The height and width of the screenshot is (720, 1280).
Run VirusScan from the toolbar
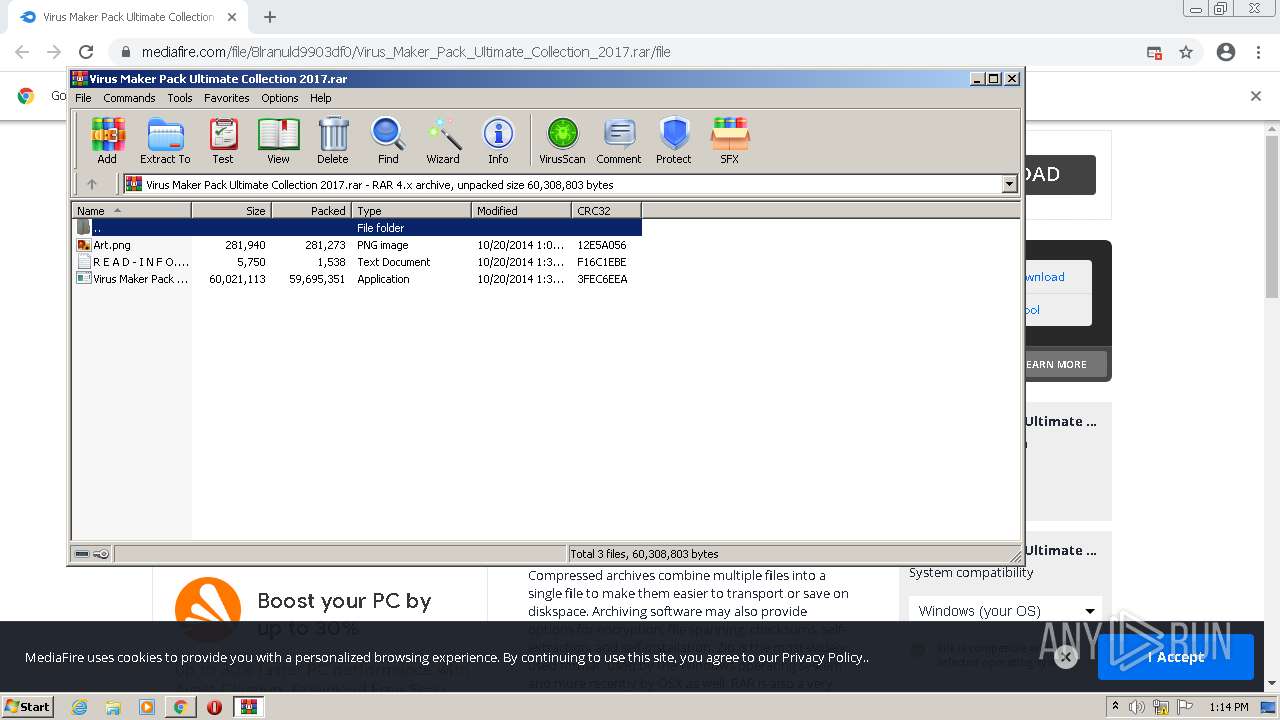pyautogui.click(x=562, y=140)
